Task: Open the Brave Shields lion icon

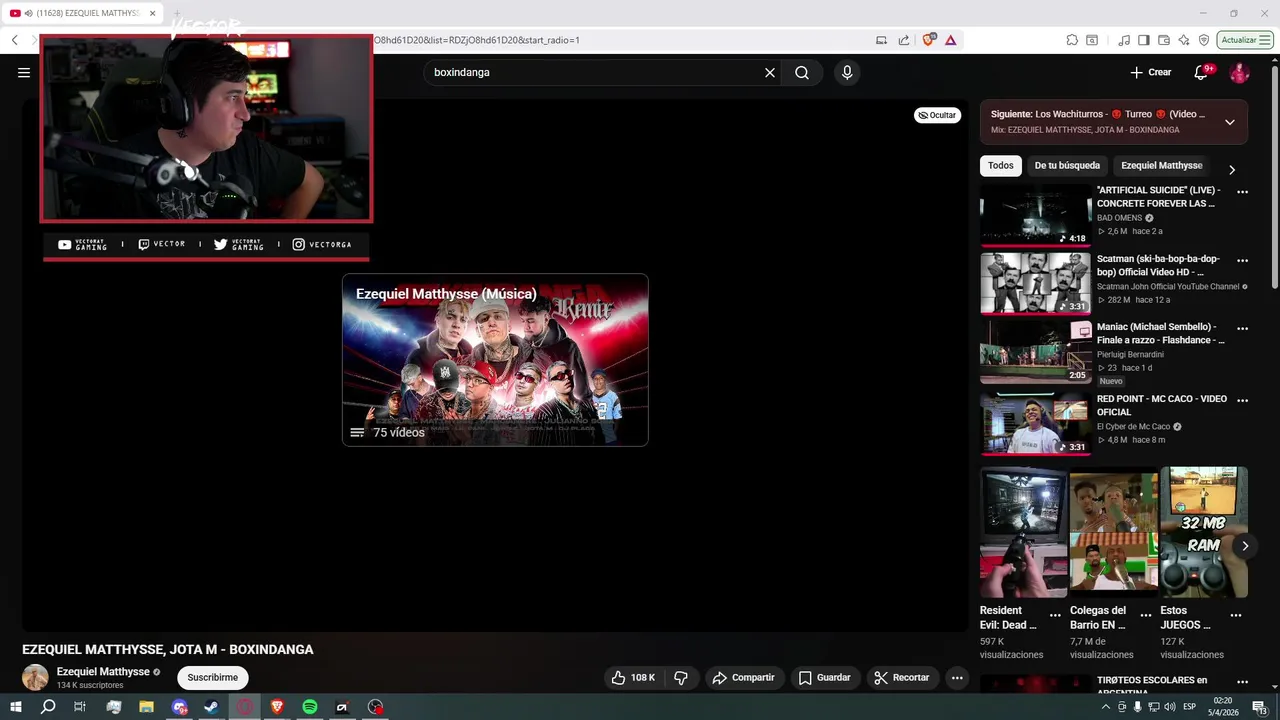Action: tap(929, 40)
